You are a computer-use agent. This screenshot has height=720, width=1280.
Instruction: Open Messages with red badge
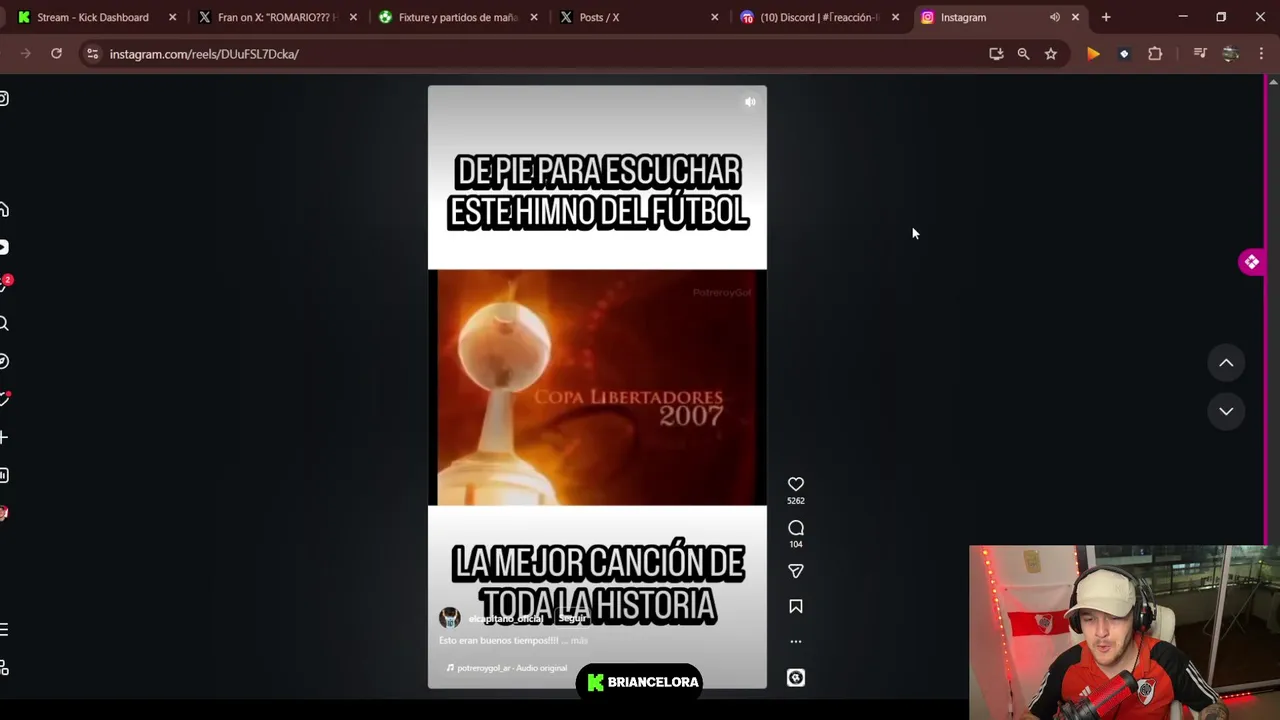[5, 284]
